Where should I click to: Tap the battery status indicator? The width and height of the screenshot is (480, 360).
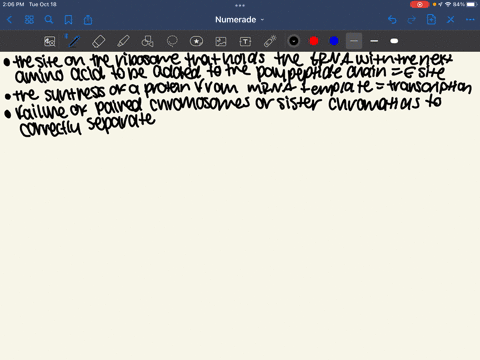point(472,4)
